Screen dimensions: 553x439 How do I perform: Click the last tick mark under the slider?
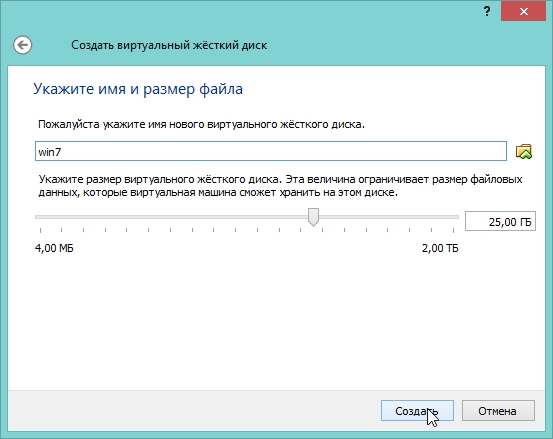[453, 230]
